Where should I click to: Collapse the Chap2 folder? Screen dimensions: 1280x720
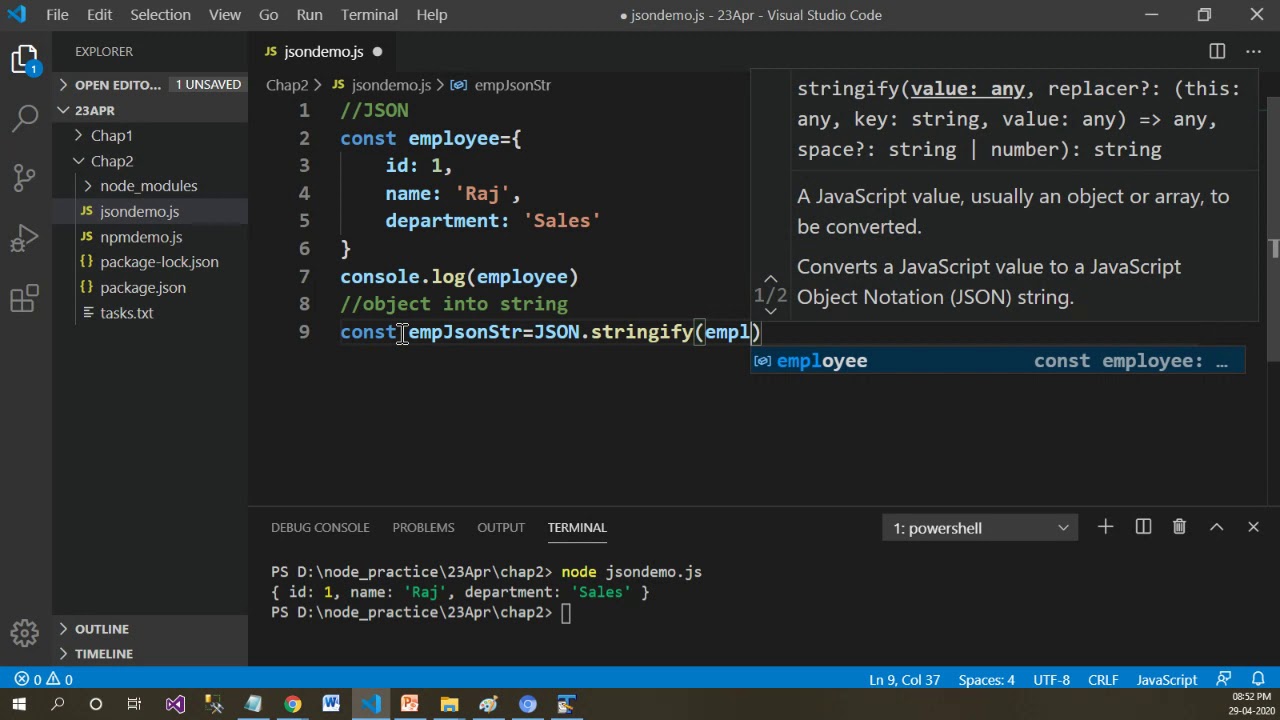pos(150,161)
